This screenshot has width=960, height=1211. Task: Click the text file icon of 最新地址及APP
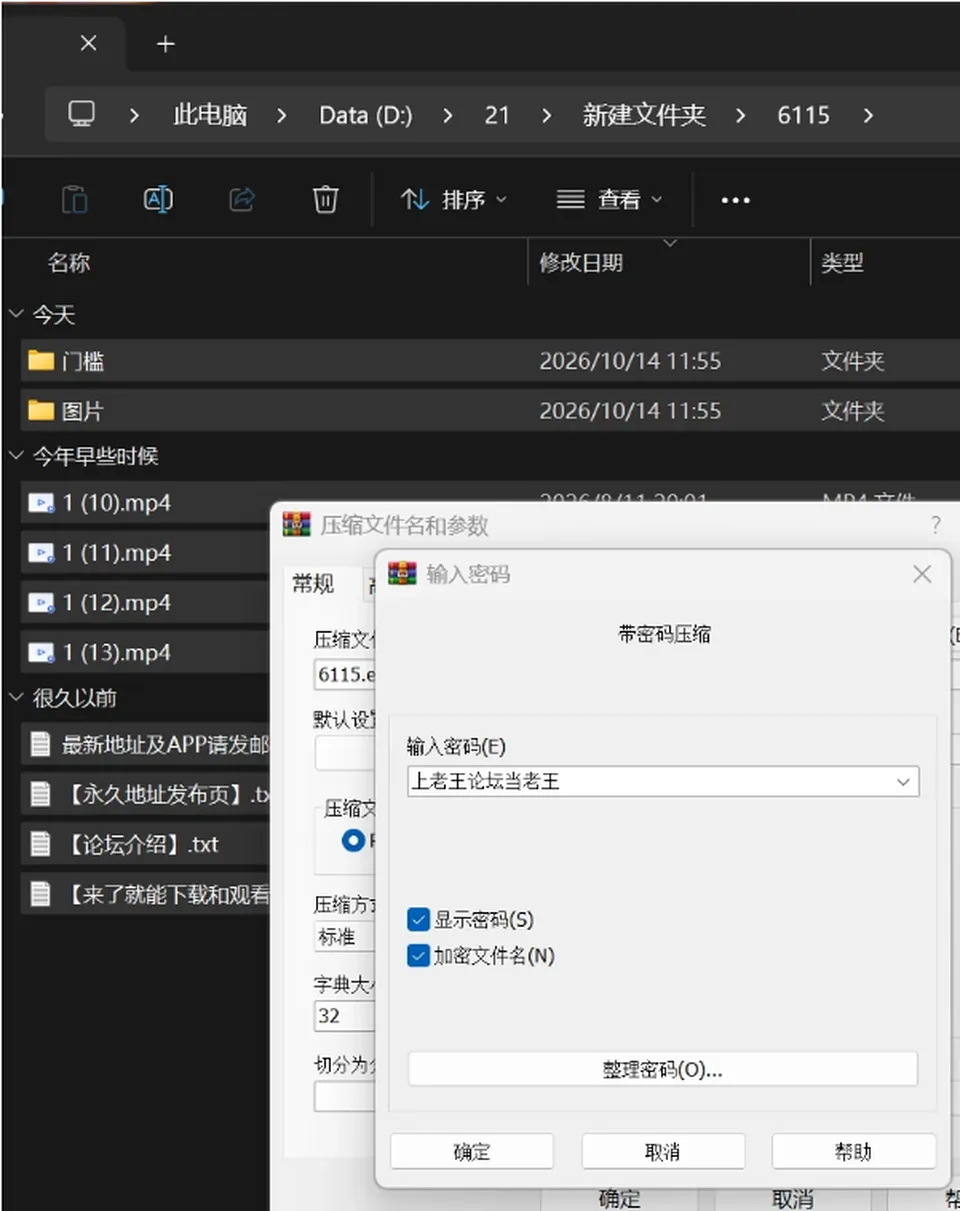(40, 744)
